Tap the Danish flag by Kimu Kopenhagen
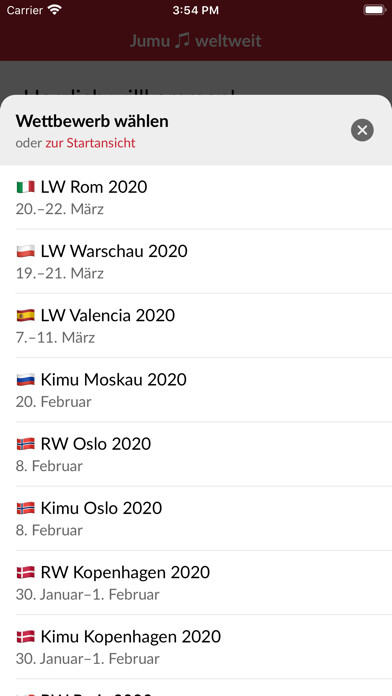 26,637
